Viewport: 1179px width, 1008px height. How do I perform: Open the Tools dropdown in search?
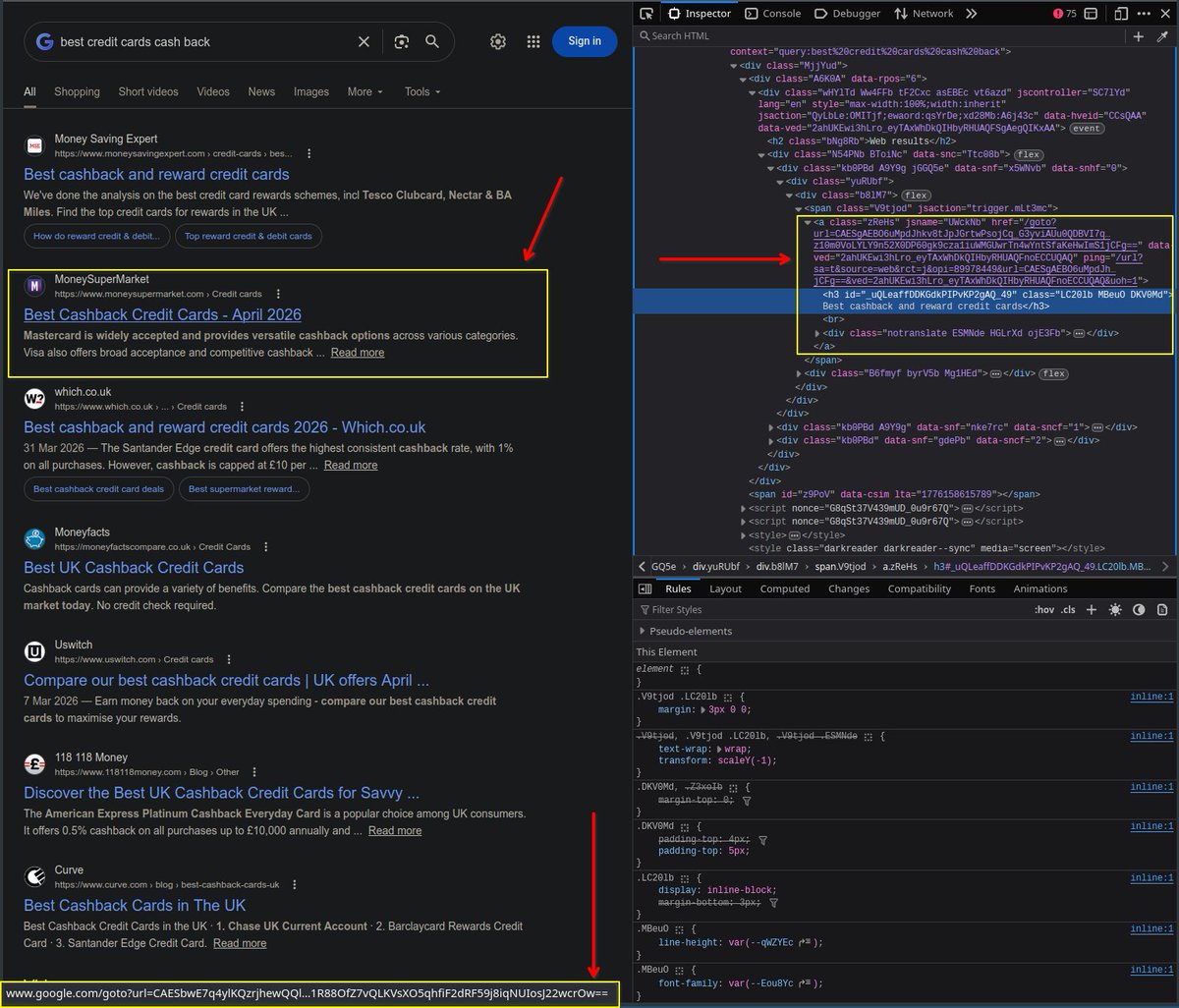point(422,91)
